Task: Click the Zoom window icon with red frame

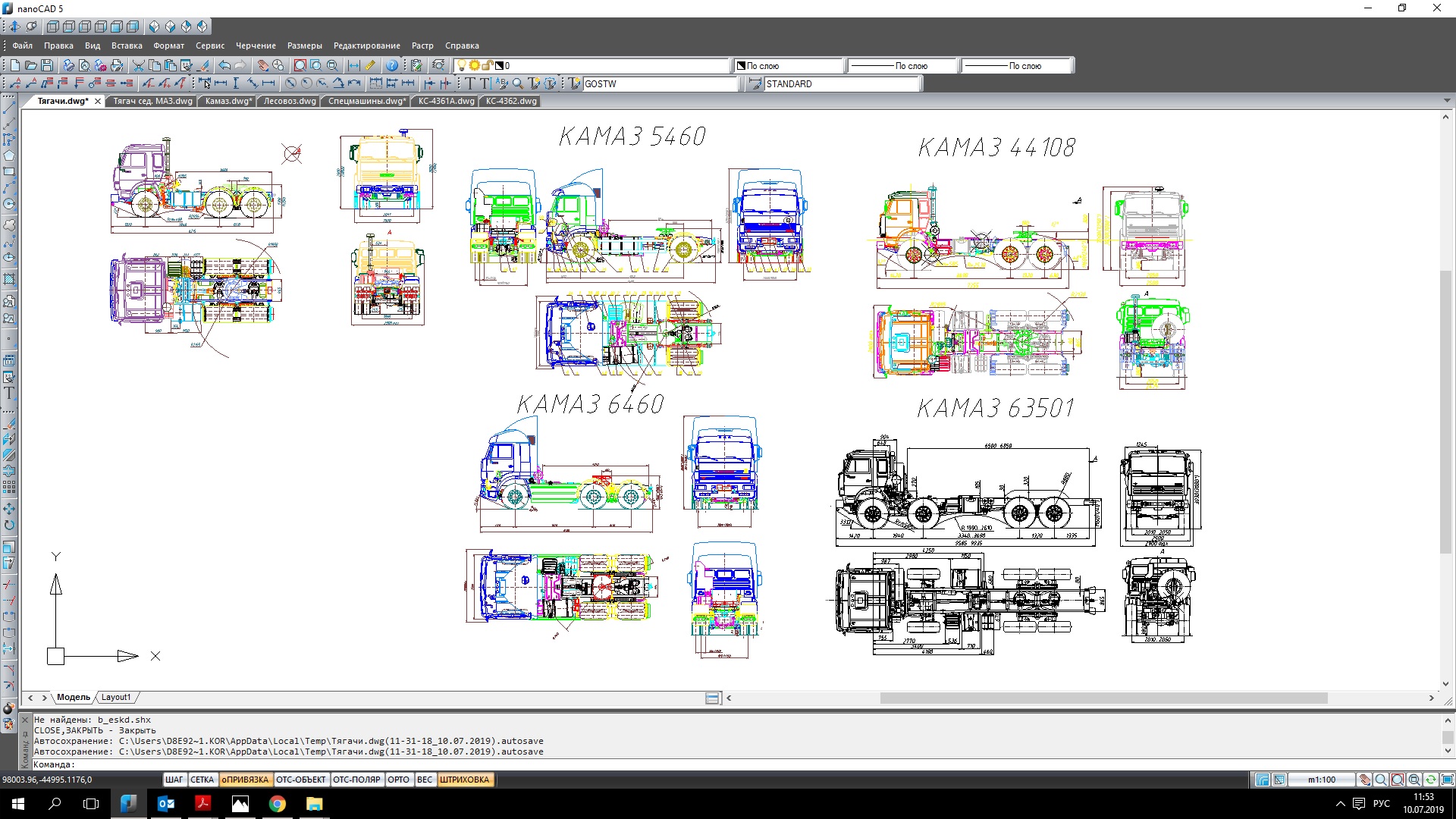Action: pos(300,65)
